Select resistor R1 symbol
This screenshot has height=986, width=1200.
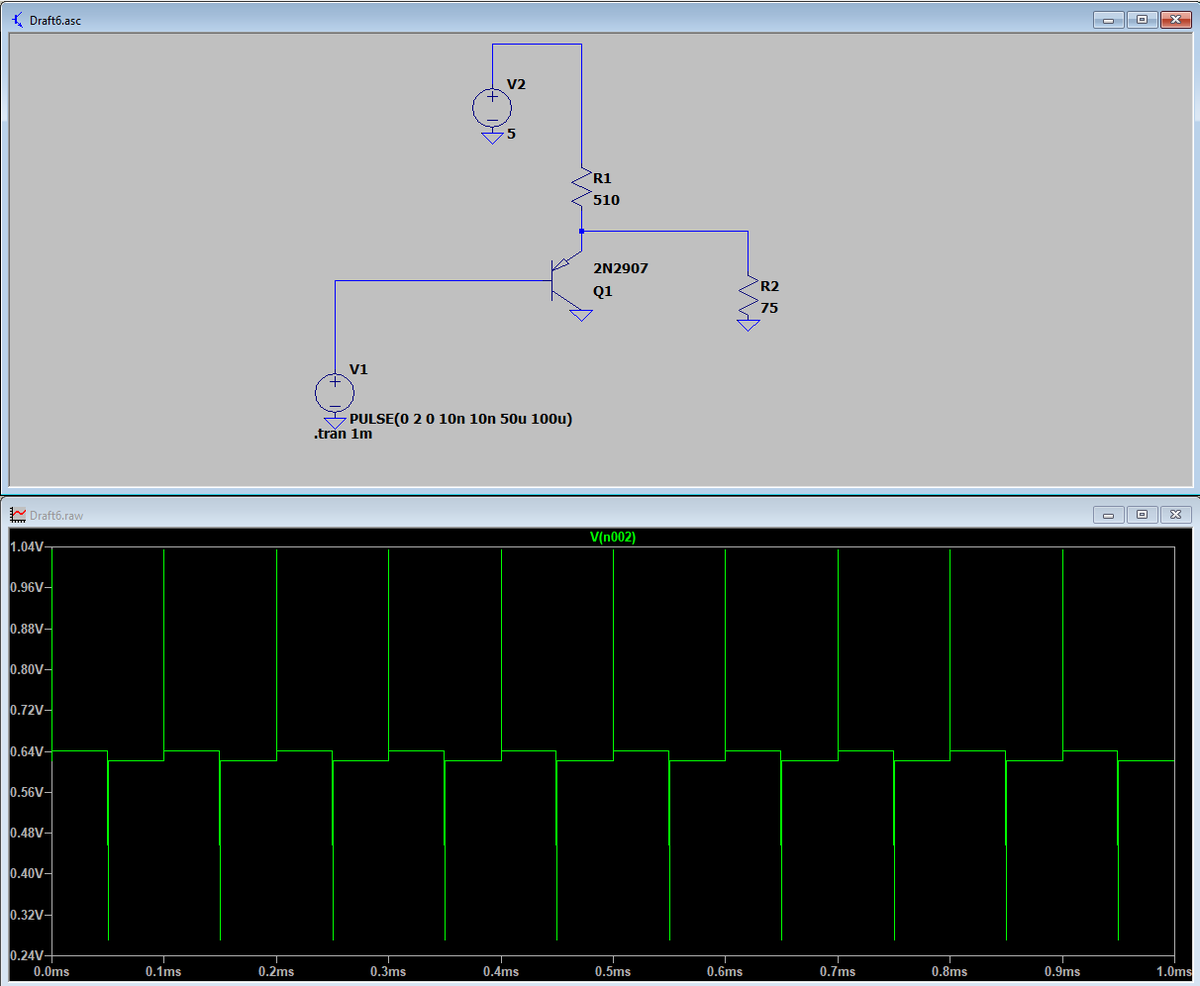[581, 188]
